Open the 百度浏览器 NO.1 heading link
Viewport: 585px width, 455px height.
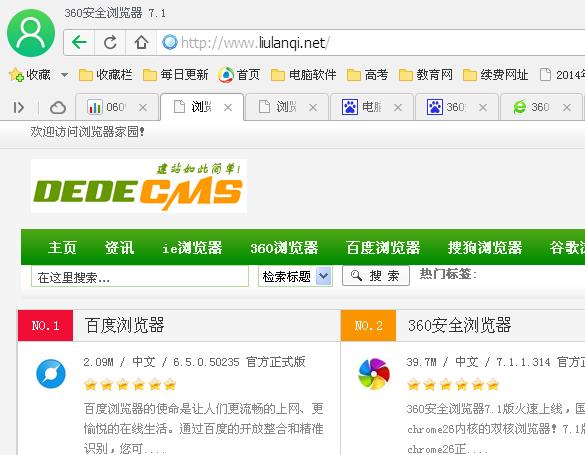125,325
